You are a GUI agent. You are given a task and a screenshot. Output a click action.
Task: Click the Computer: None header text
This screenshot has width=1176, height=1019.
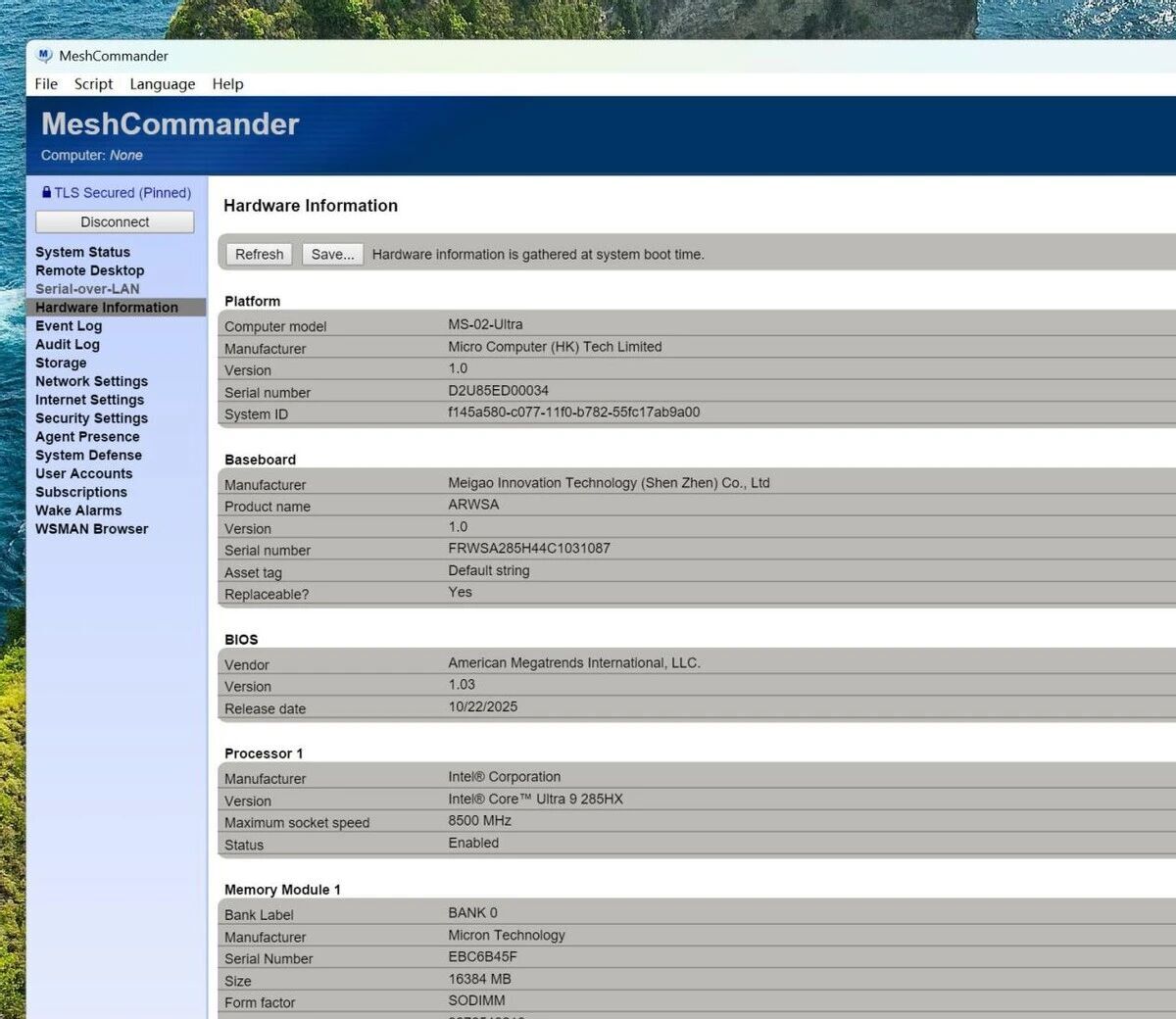coord(91,155)
